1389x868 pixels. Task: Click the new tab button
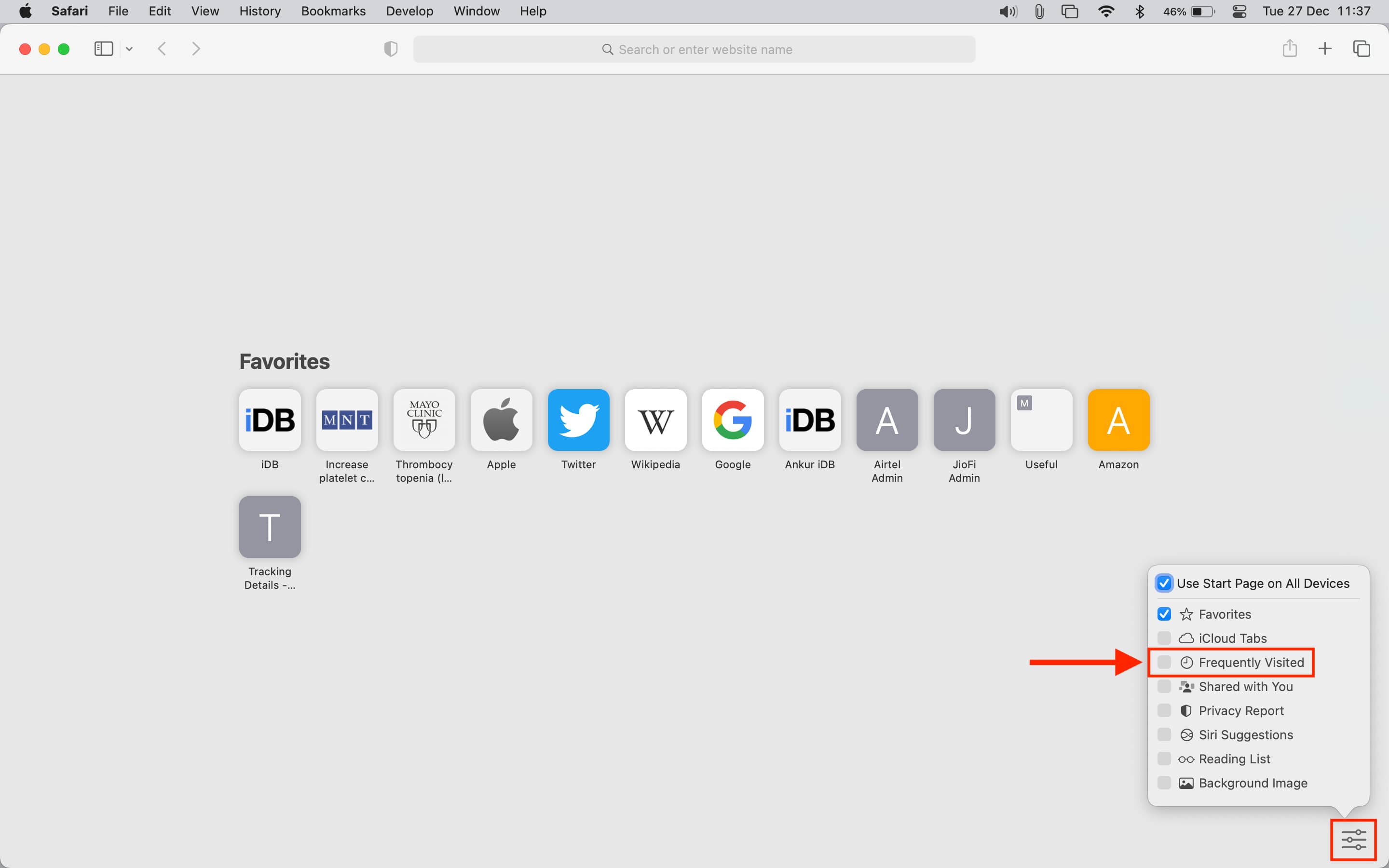pos(1325,48)
